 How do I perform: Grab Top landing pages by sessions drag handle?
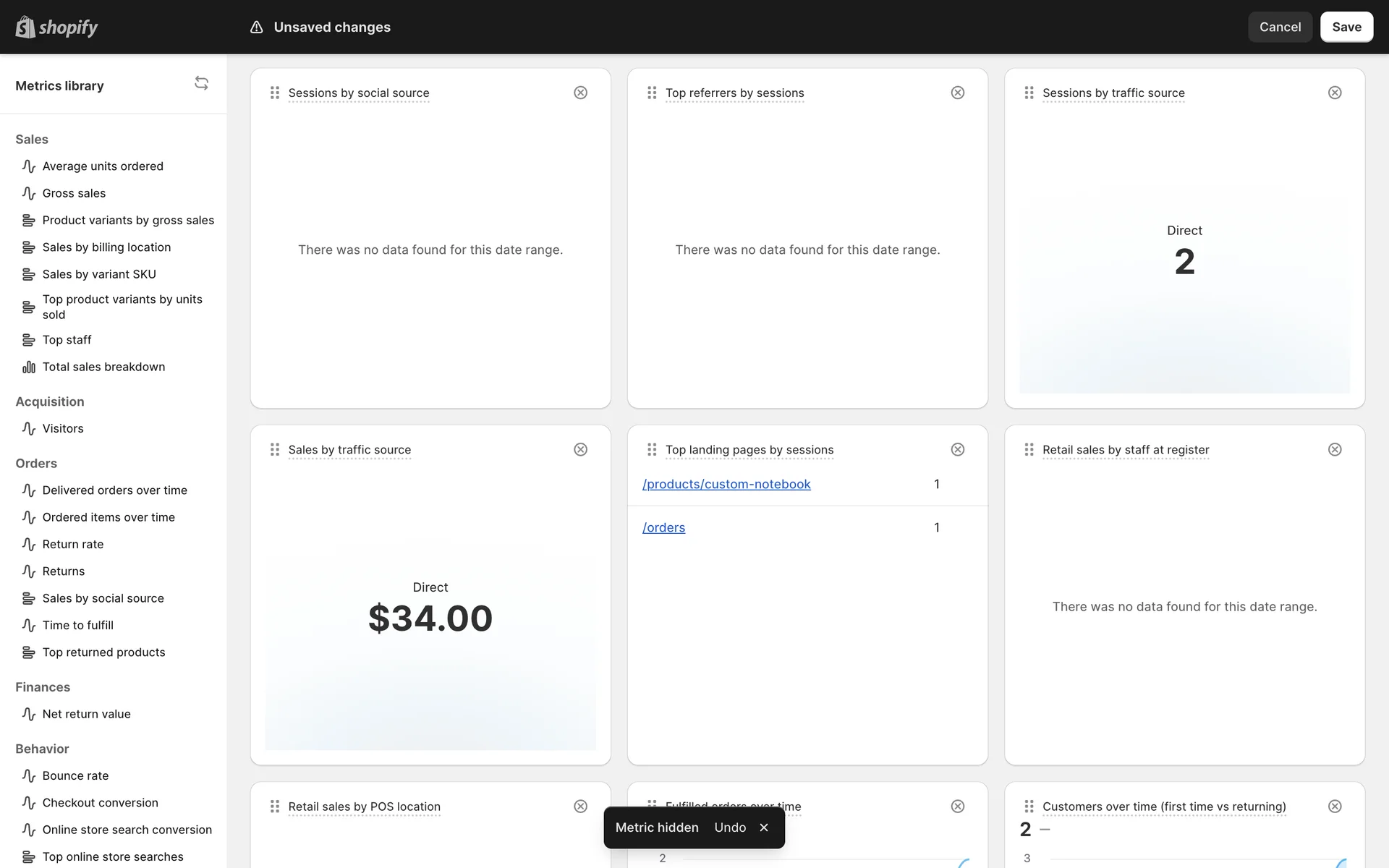click(652, 449)
